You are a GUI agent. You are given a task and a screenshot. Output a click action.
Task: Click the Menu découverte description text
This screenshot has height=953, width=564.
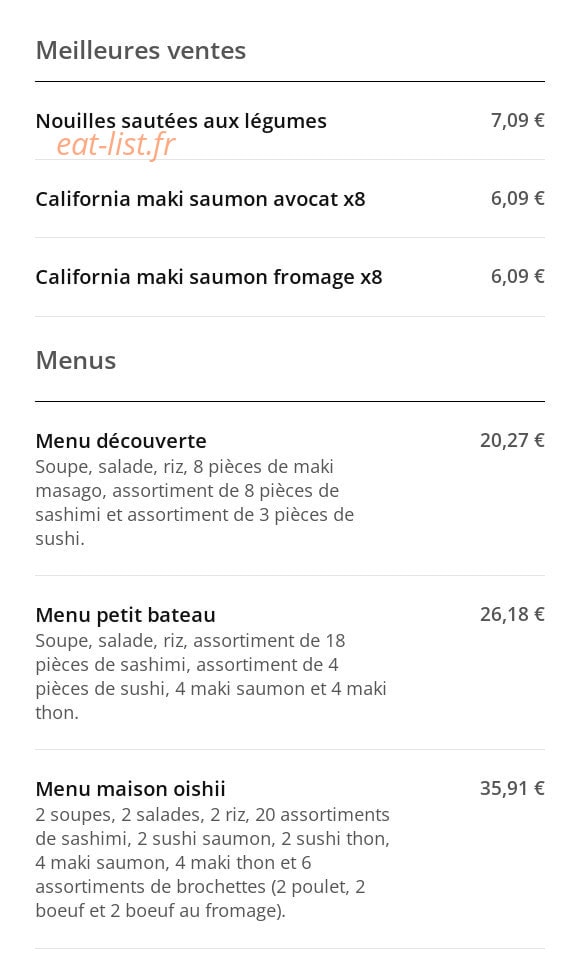coord(194,503)
